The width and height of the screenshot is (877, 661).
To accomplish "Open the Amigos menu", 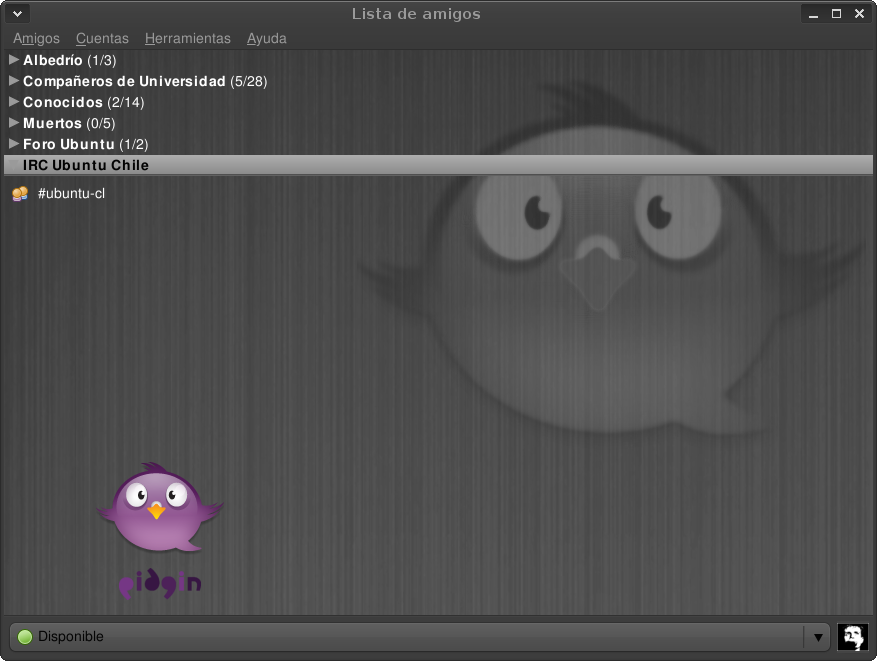I will 36,38.
